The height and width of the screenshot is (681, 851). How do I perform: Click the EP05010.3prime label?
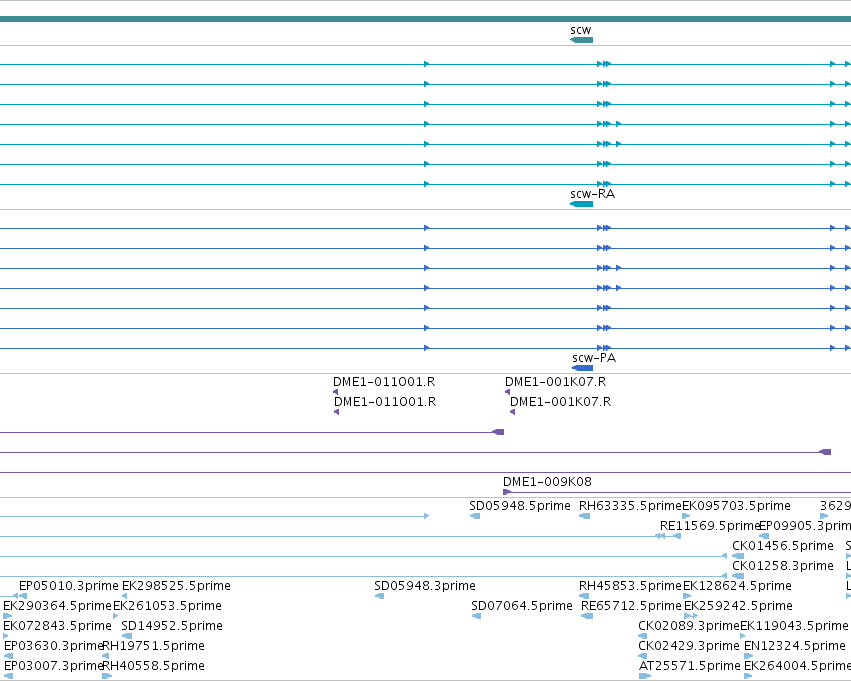pyautogui.click(x=68, y=586)
